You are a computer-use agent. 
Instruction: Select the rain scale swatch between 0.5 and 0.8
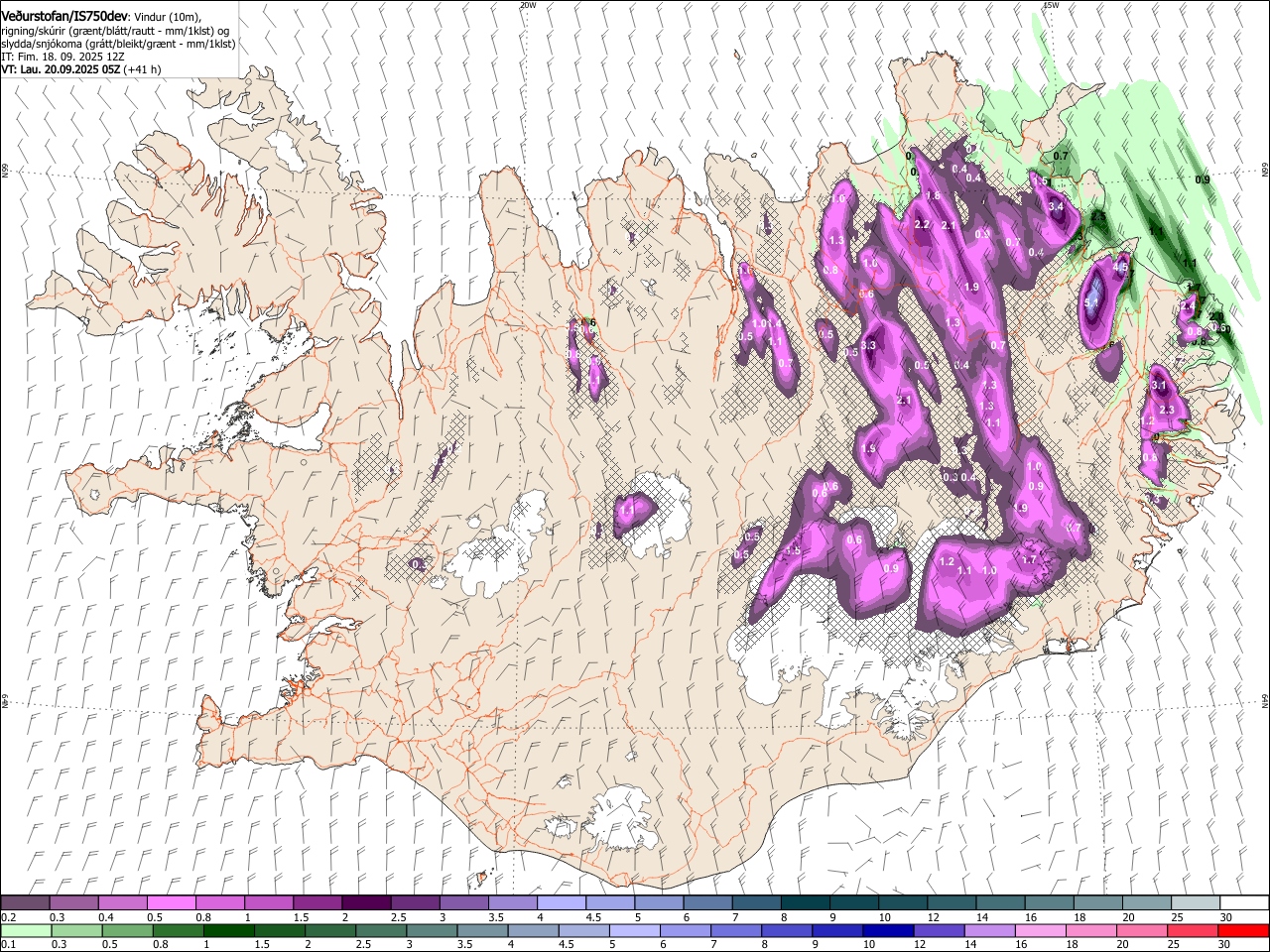coord(128,930)
